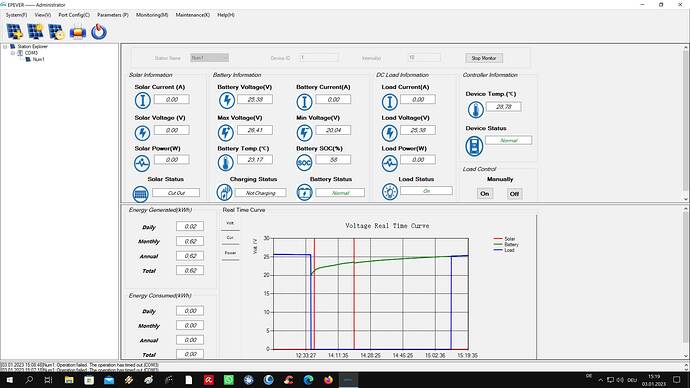Click the Battery SOC value field
The height and width of the screenshot is (388, 690).
[333, 160]
